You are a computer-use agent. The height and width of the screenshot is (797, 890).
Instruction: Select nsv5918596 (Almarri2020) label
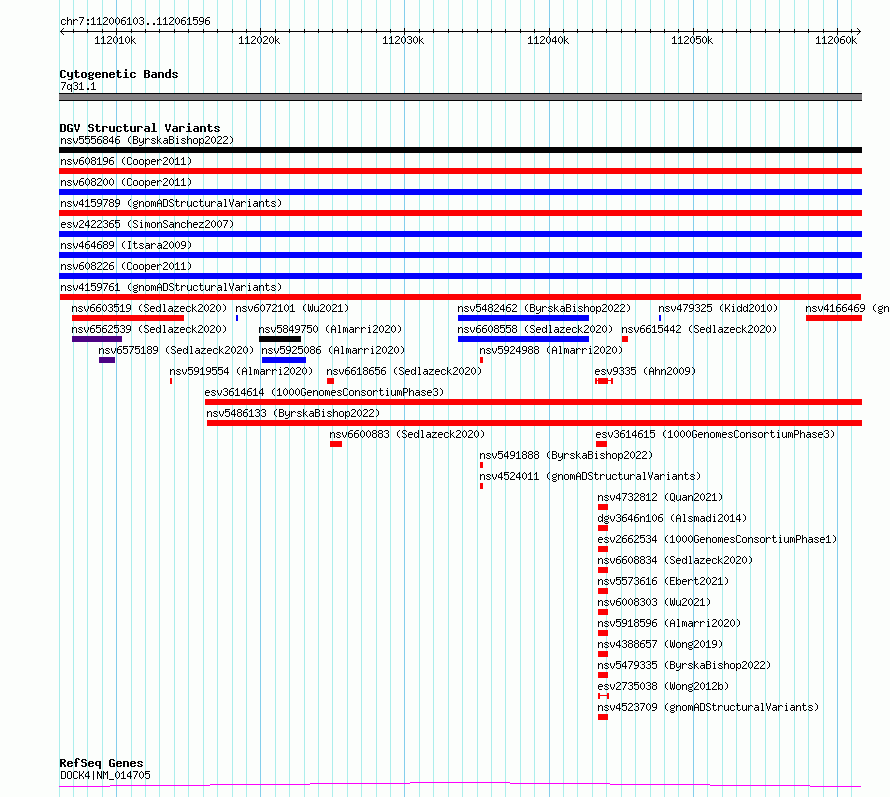pos(669,623)
